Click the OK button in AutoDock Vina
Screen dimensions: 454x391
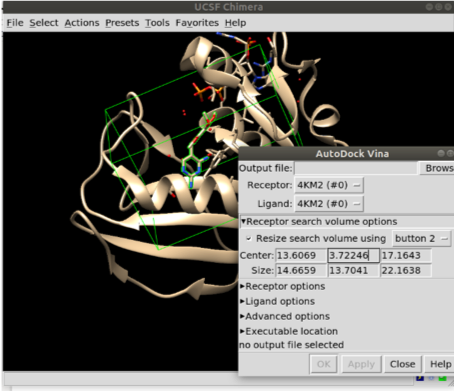point(324,364)
